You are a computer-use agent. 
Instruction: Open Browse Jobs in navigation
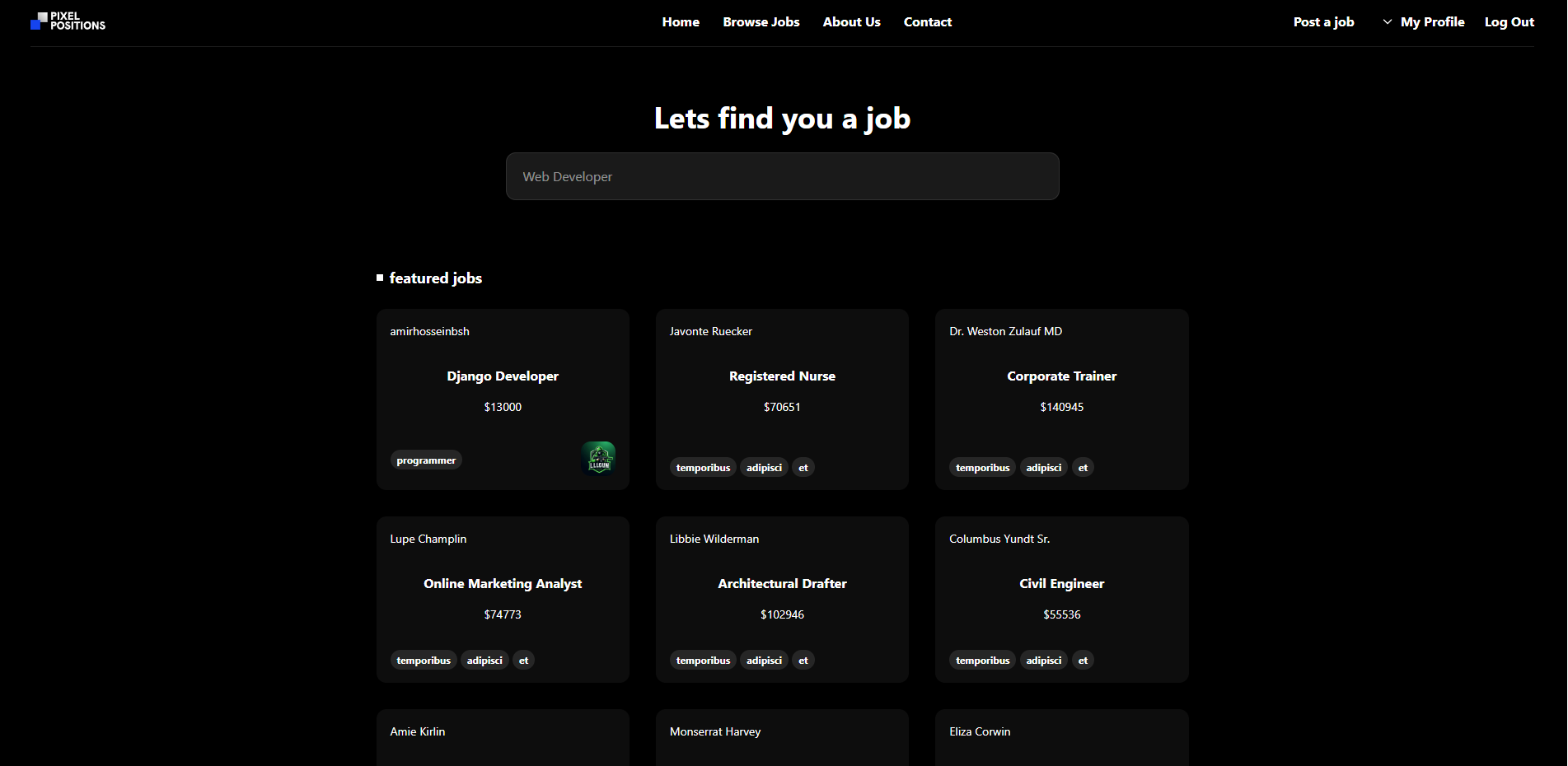click(x=761, y=22)
